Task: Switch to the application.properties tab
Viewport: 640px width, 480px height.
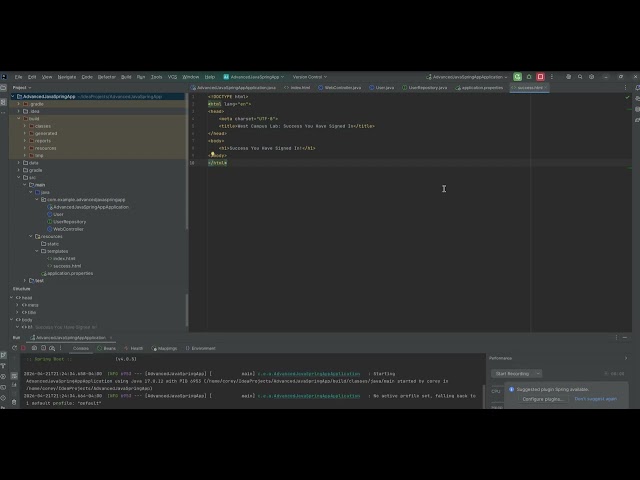Action: [479, 88]
